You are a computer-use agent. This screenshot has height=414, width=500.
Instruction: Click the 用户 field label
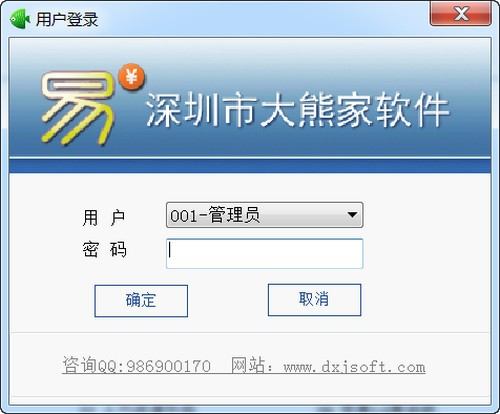pyautogui.click(x=104, y=218)
